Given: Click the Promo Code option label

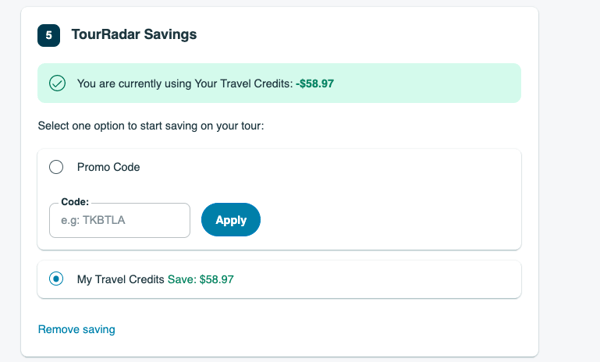Looking at the screenshot, I should click(108, 167).
